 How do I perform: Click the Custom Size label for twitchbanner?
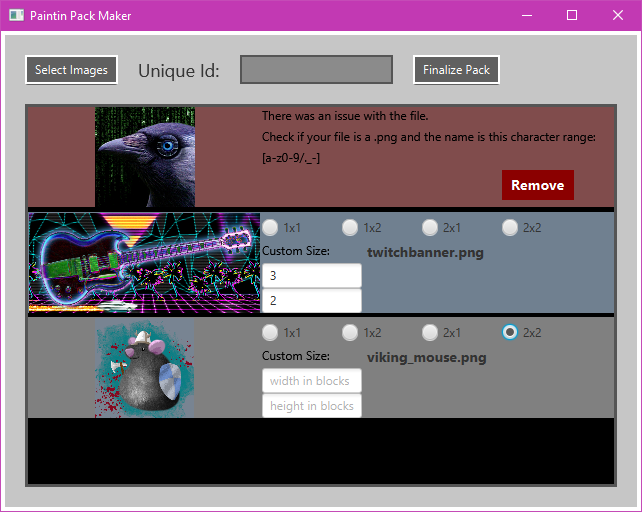click(x=296, y=251)
